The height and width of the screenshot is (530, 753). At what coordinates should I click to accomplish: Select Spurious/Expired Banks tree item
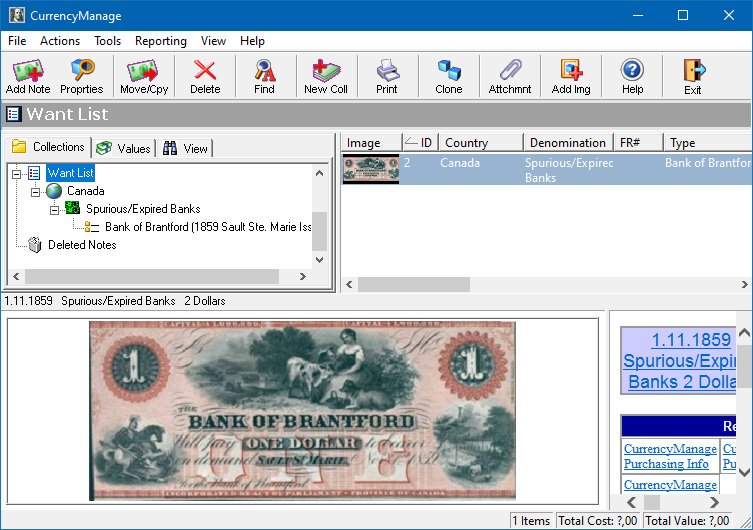point(143,209)
